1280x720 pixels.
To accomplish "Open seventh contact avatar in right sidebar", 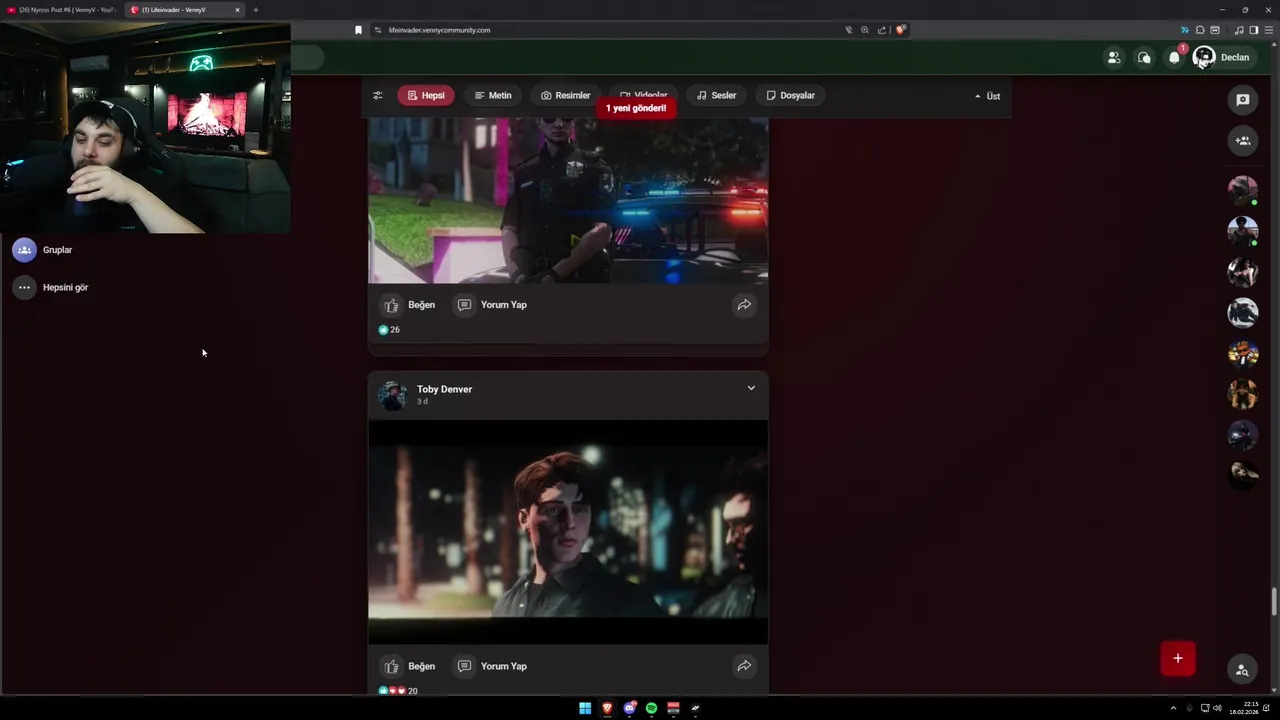I will point(1243,435).
